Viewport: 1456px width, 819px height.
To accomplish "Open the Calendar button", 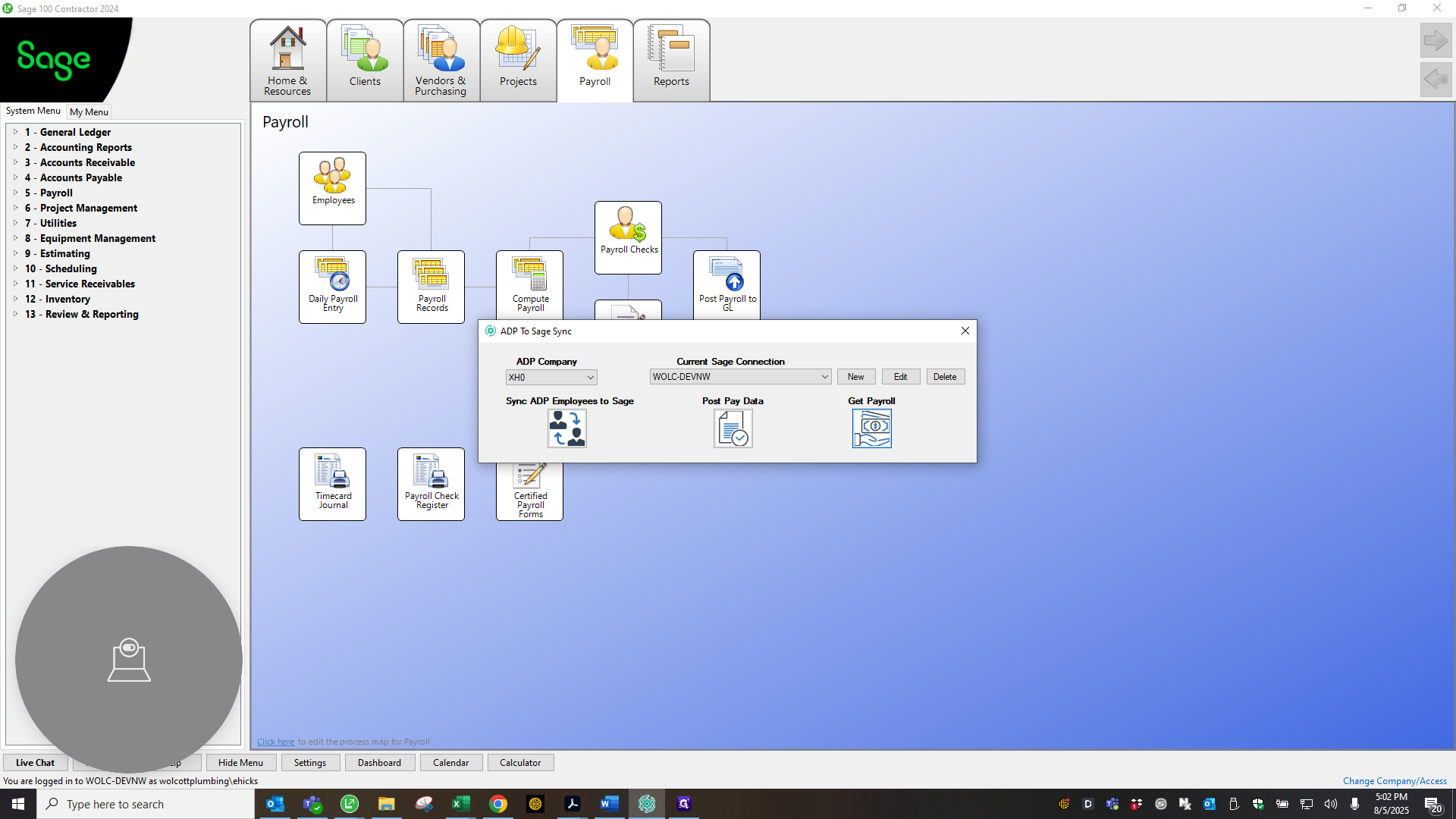I will [450, 763].
